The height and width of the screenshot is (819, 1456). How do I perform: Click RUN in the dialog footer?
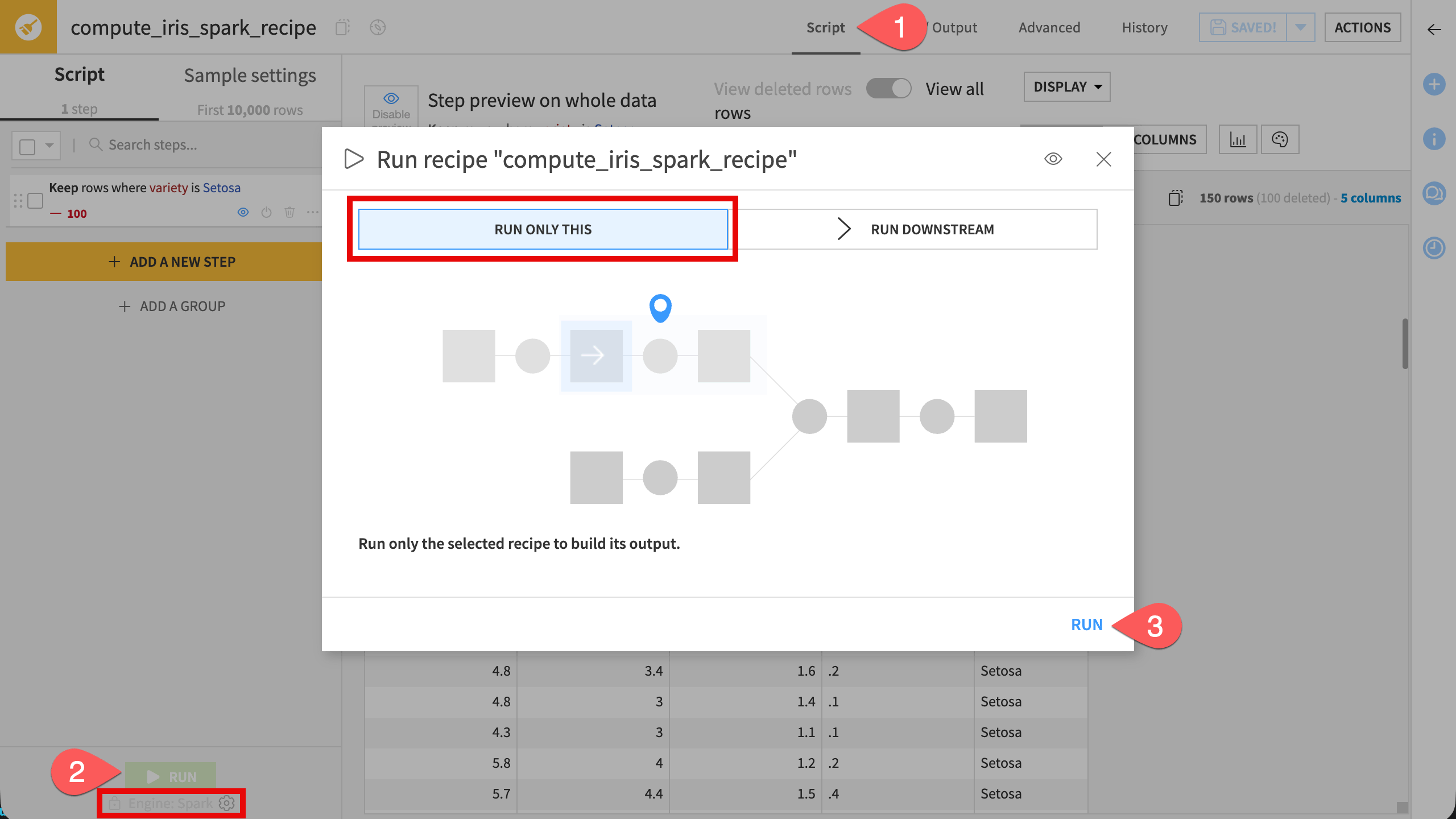1087,624
